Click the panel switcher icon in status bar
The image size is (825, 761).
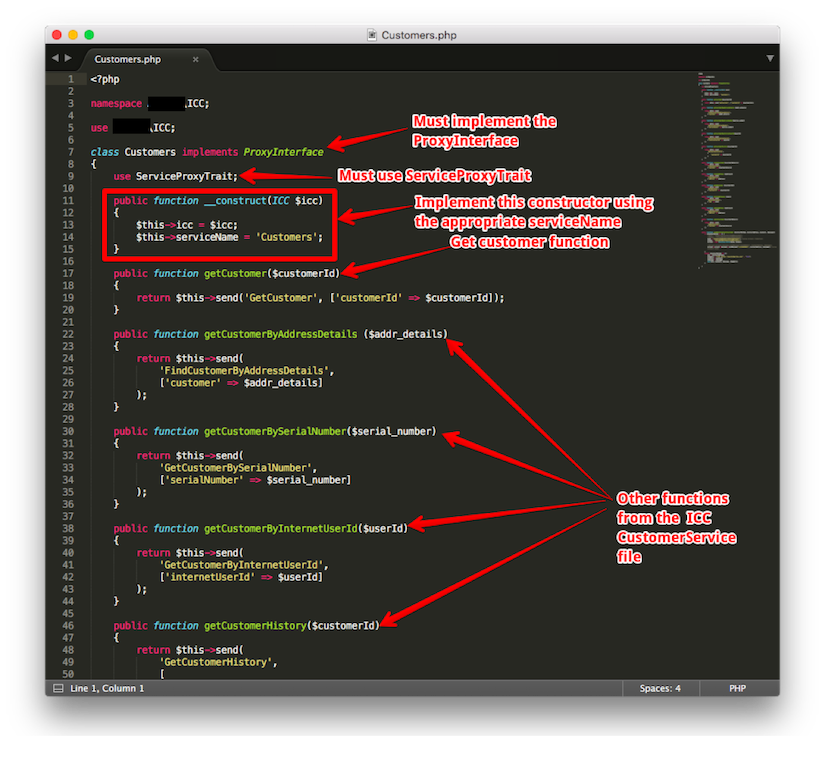tap(58, 688)
